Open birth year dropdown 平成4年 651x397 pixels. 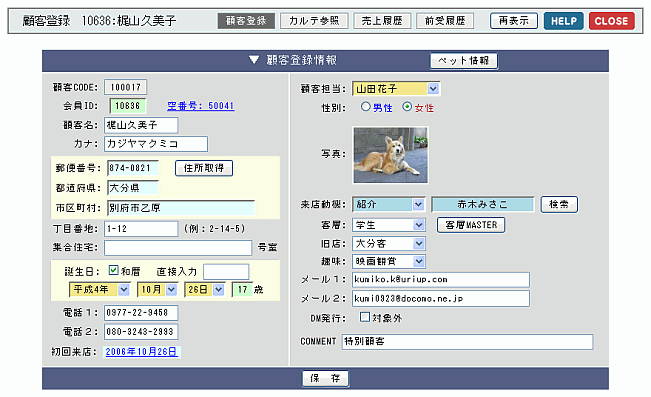100,289
